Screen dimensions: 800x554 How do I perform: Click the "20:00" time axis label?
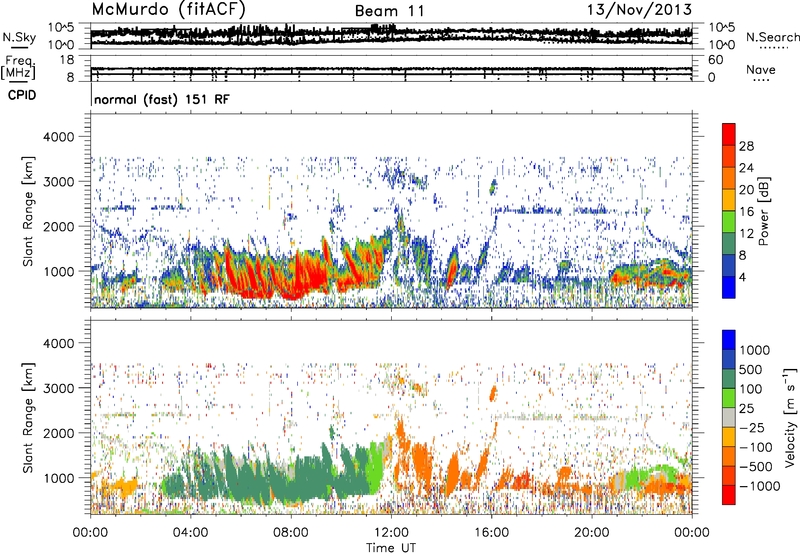pyautogui.click(x=592, y=533)
